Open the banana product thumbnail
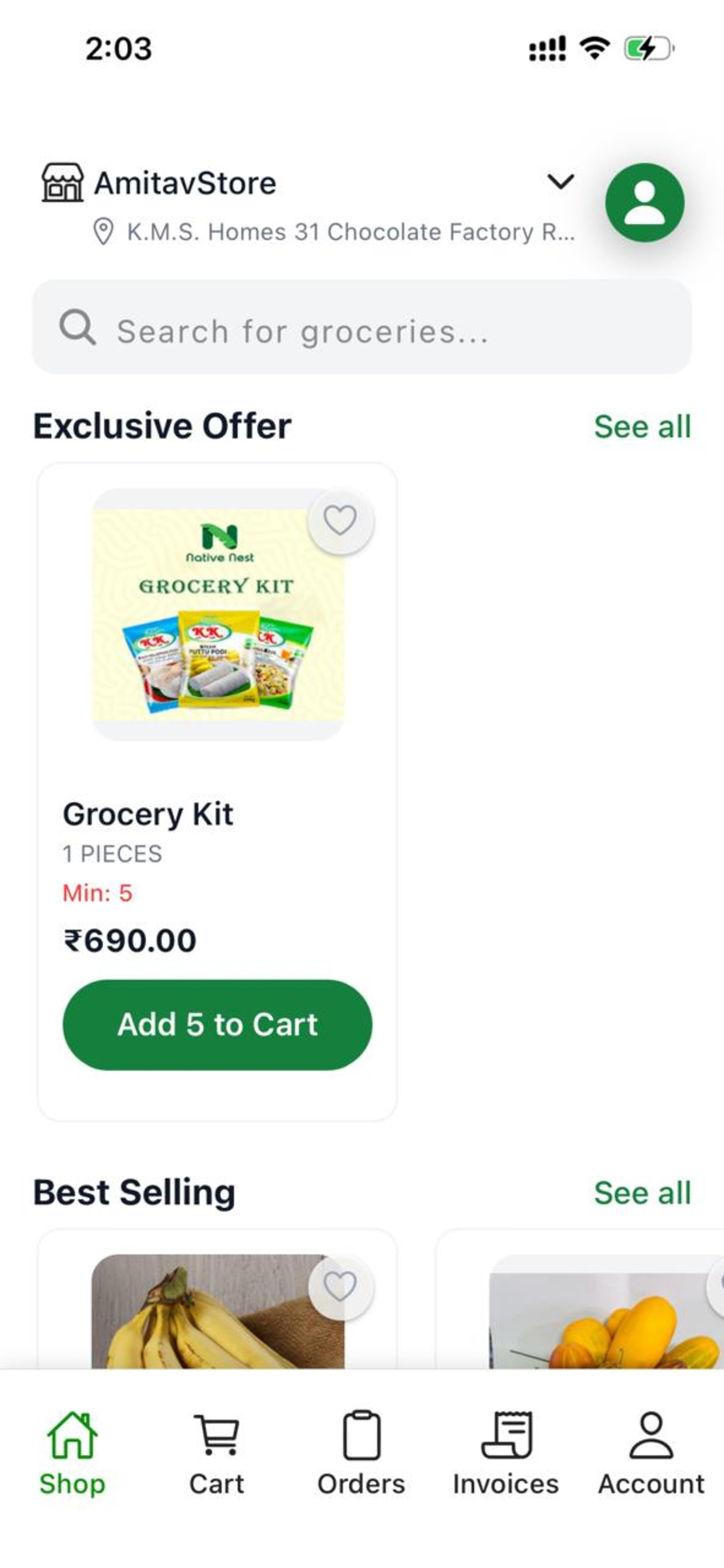This screenshot has height=1568, width=724. [x=218, y=1311]
